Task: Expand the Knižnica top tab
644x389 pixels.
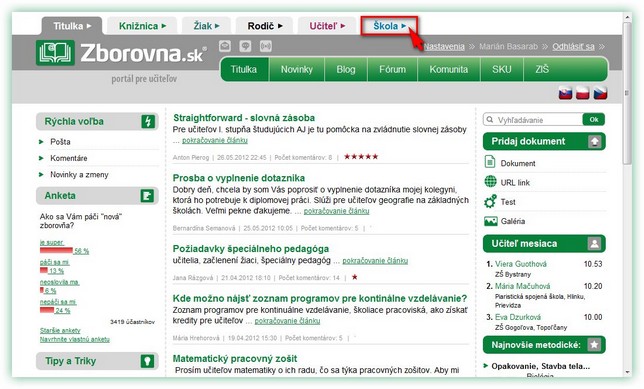Action: 142,26
